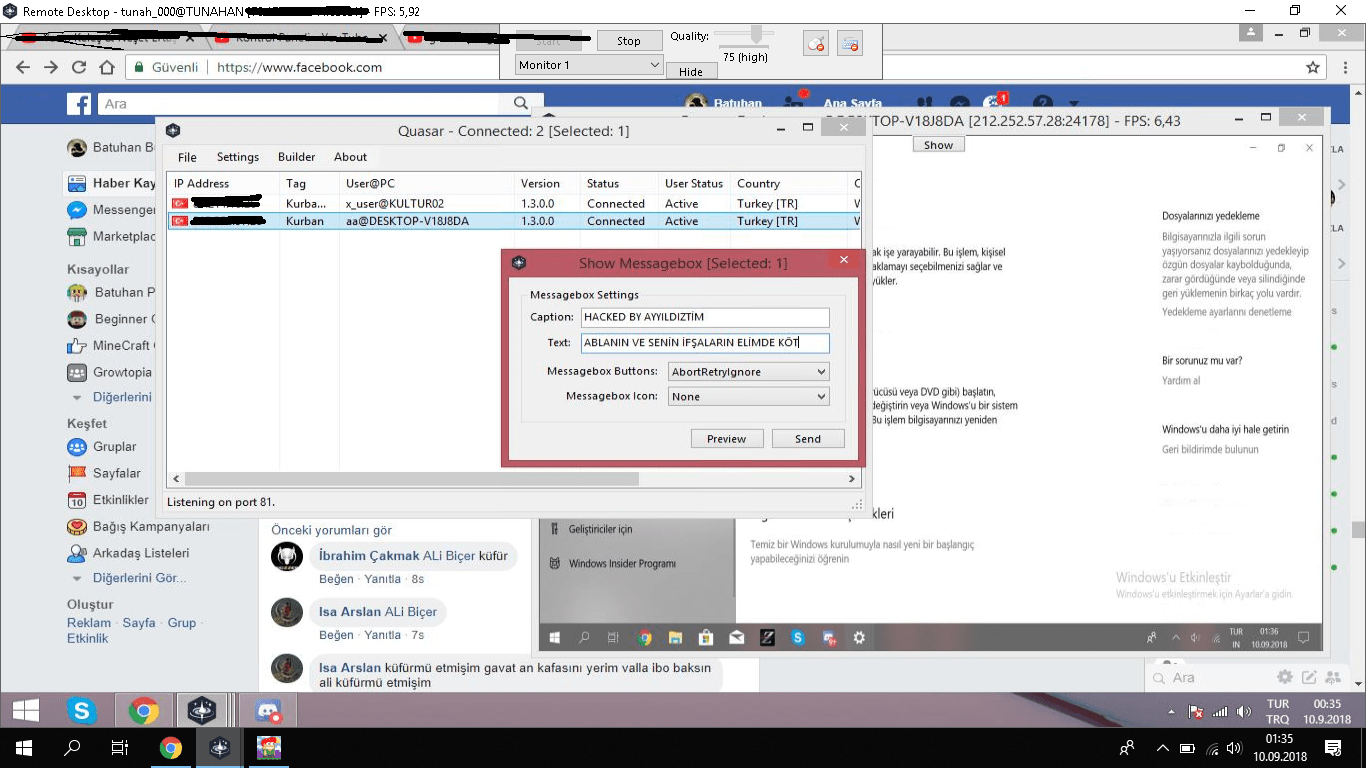Click the Discord icon on the remote taskbar
1366x768 pixels.
(267, 711)
